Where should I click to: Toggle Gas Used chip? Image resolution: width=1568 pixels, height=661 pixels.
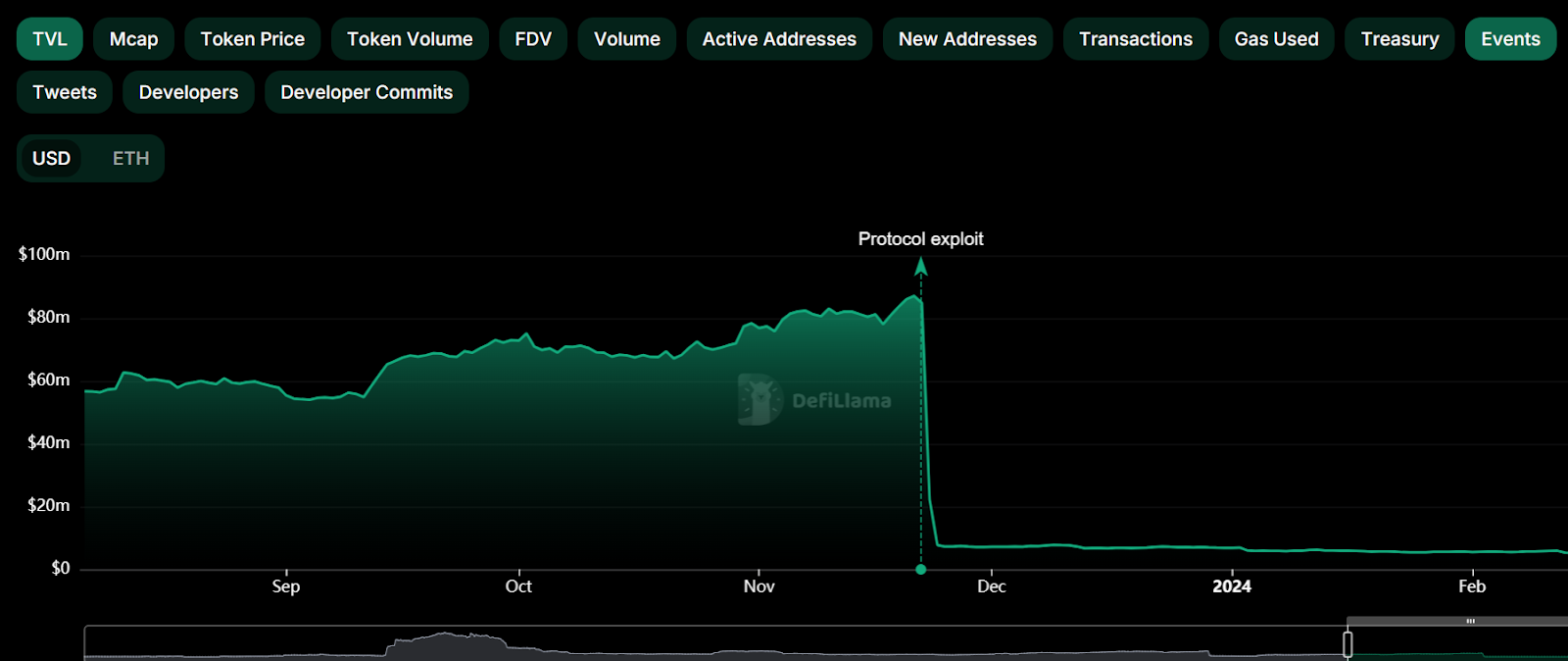coord(1277,39)
